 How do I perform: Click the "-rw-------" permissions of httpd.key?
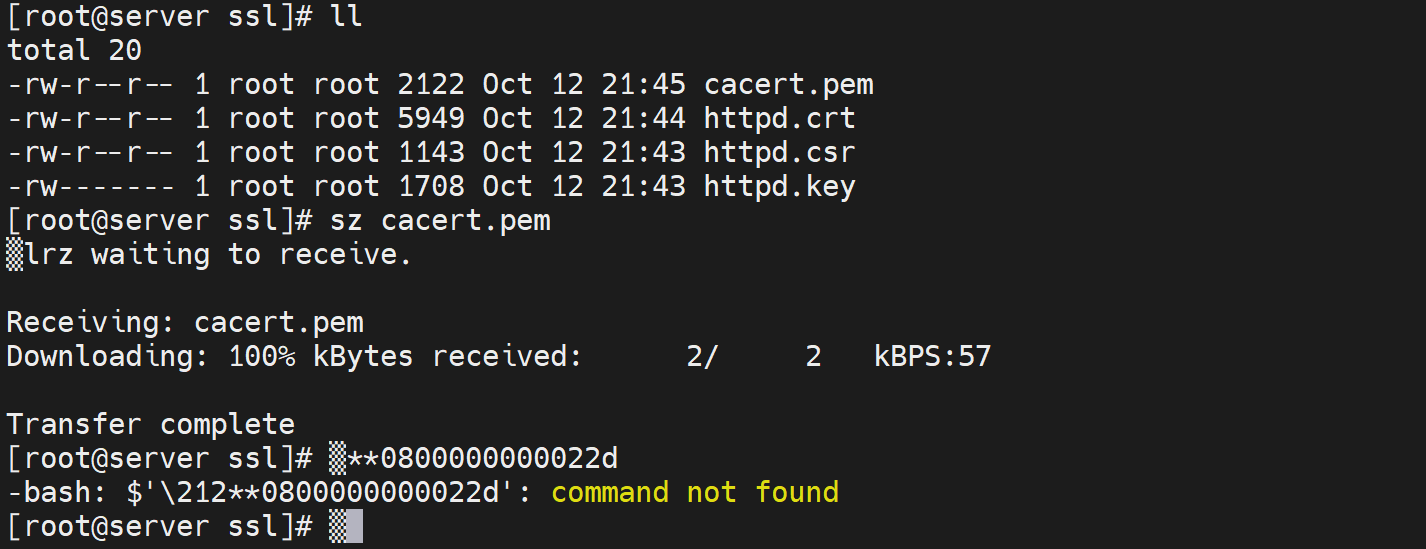tap(92, 187)
